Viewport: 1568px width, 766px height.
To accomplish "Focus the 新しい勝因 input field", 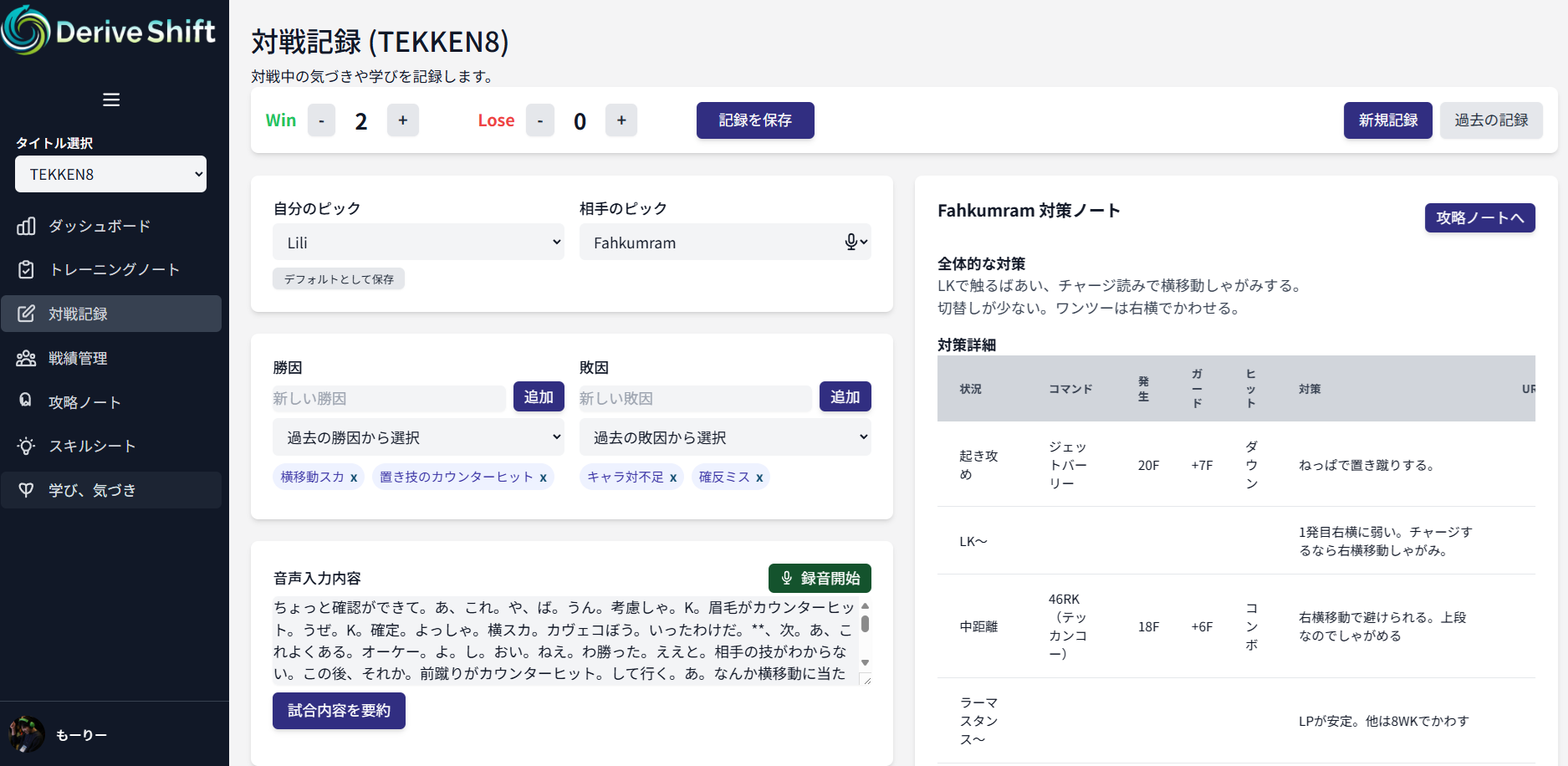I will [x=389, y=398].
